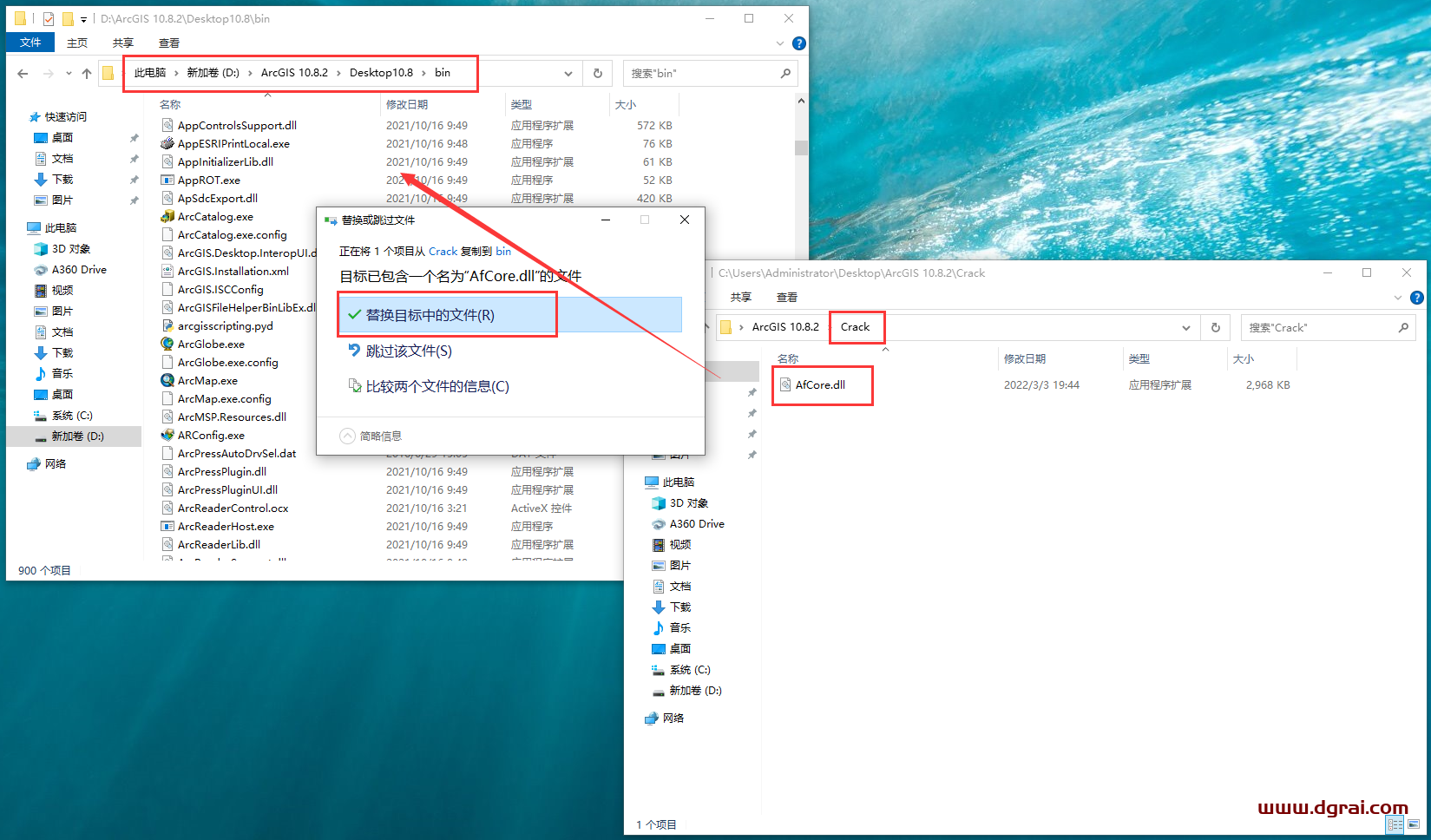Open the 查看 tab in Crack window
Image resolution: width=1431 pixels, height=840 pixels.
coord(787,297)
